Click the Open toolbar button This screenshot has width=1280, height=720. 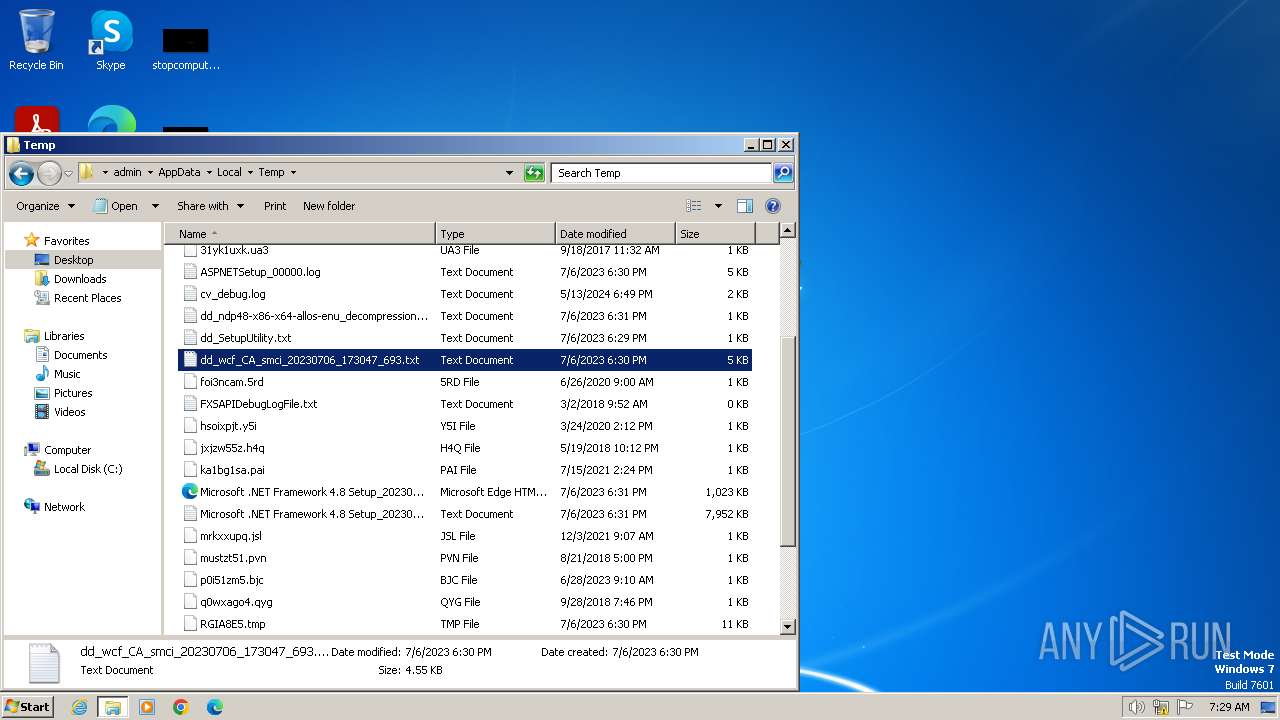[x=116, y=206]
